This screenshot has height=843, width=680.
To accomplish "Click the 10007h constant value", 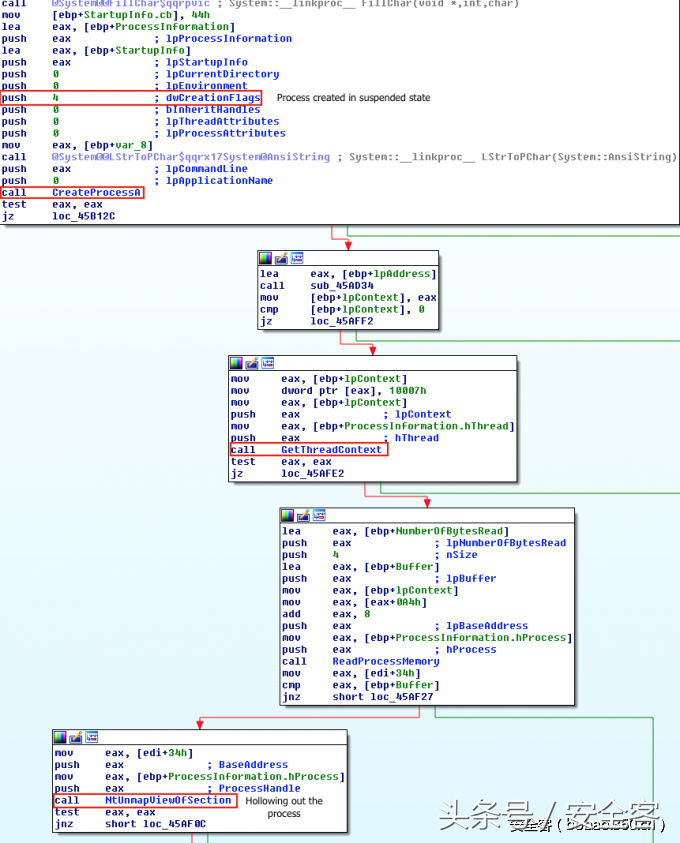I will pyautogui.click(x=407, y=390).
